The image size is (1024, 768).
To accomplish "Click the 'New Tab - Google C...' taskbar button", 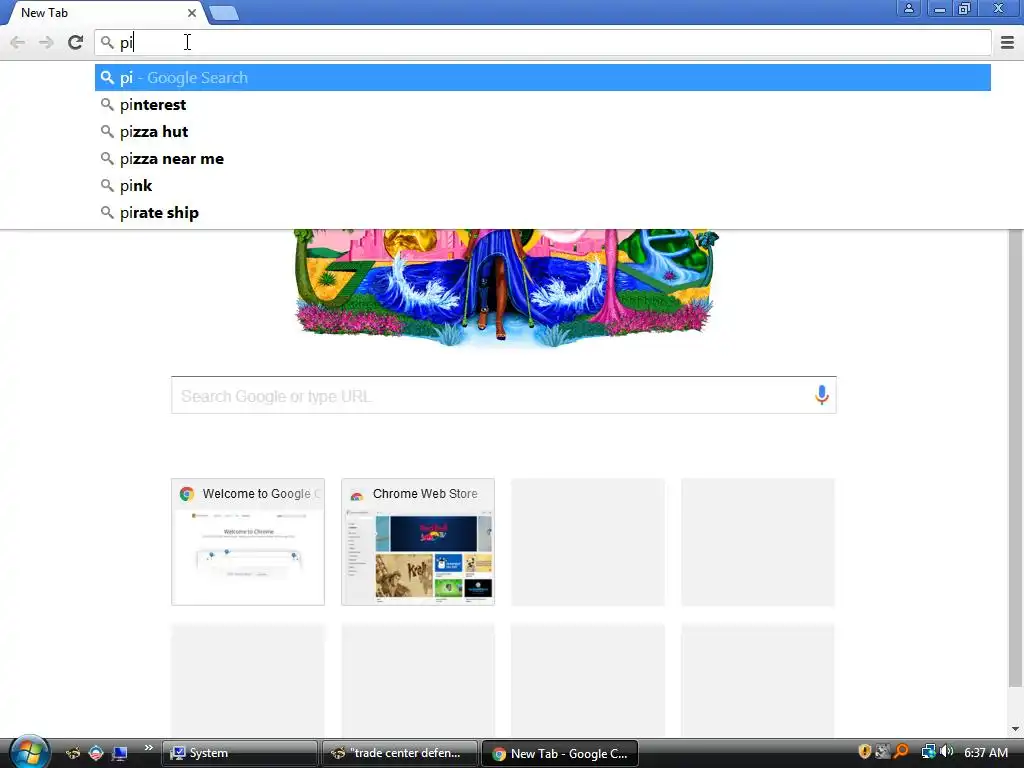I will pos(560,753).
